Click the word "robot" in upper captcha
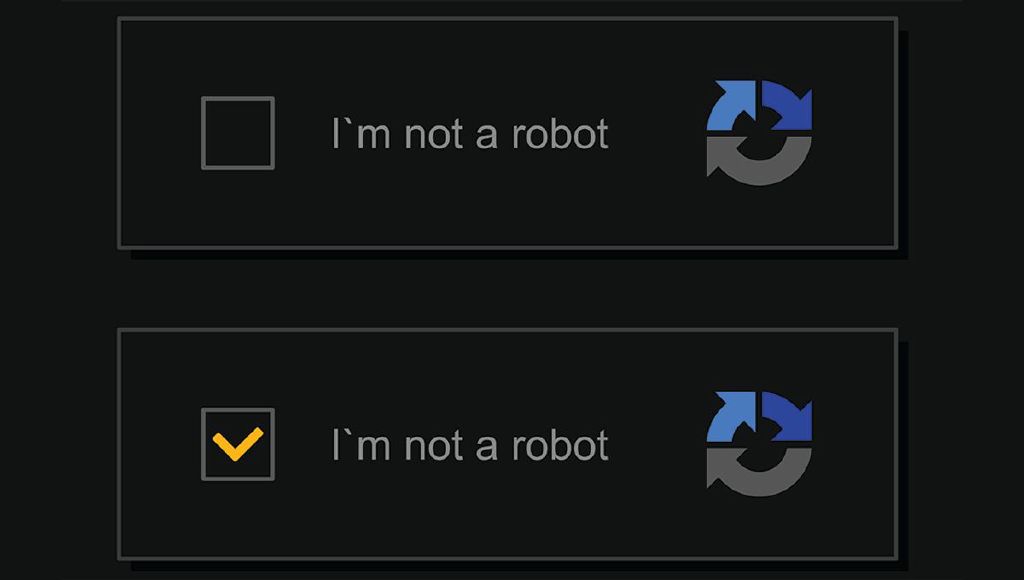The image size is (1024, 580). 560,134
